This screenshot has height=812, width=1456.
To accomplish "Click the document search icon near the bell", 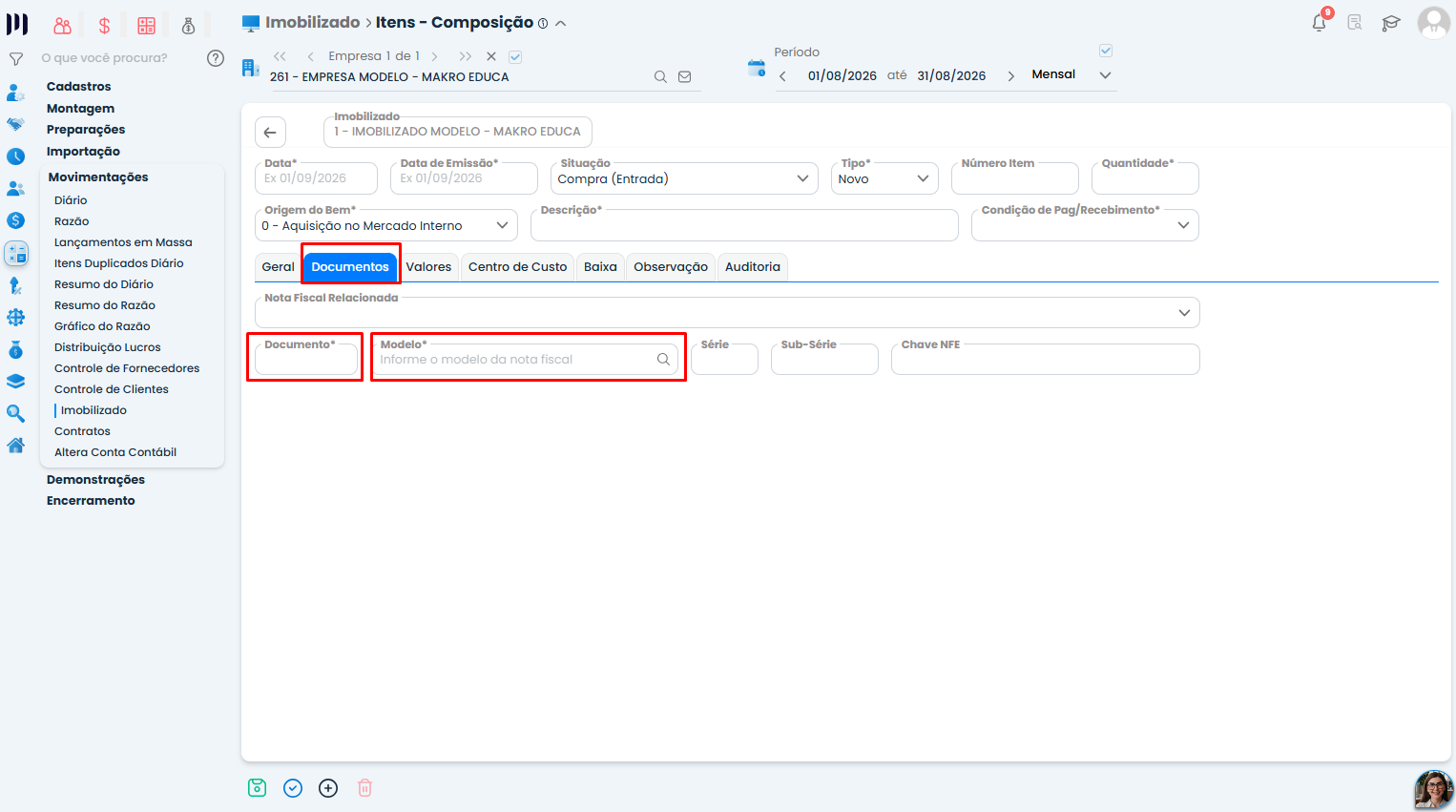I will 1355,23.
